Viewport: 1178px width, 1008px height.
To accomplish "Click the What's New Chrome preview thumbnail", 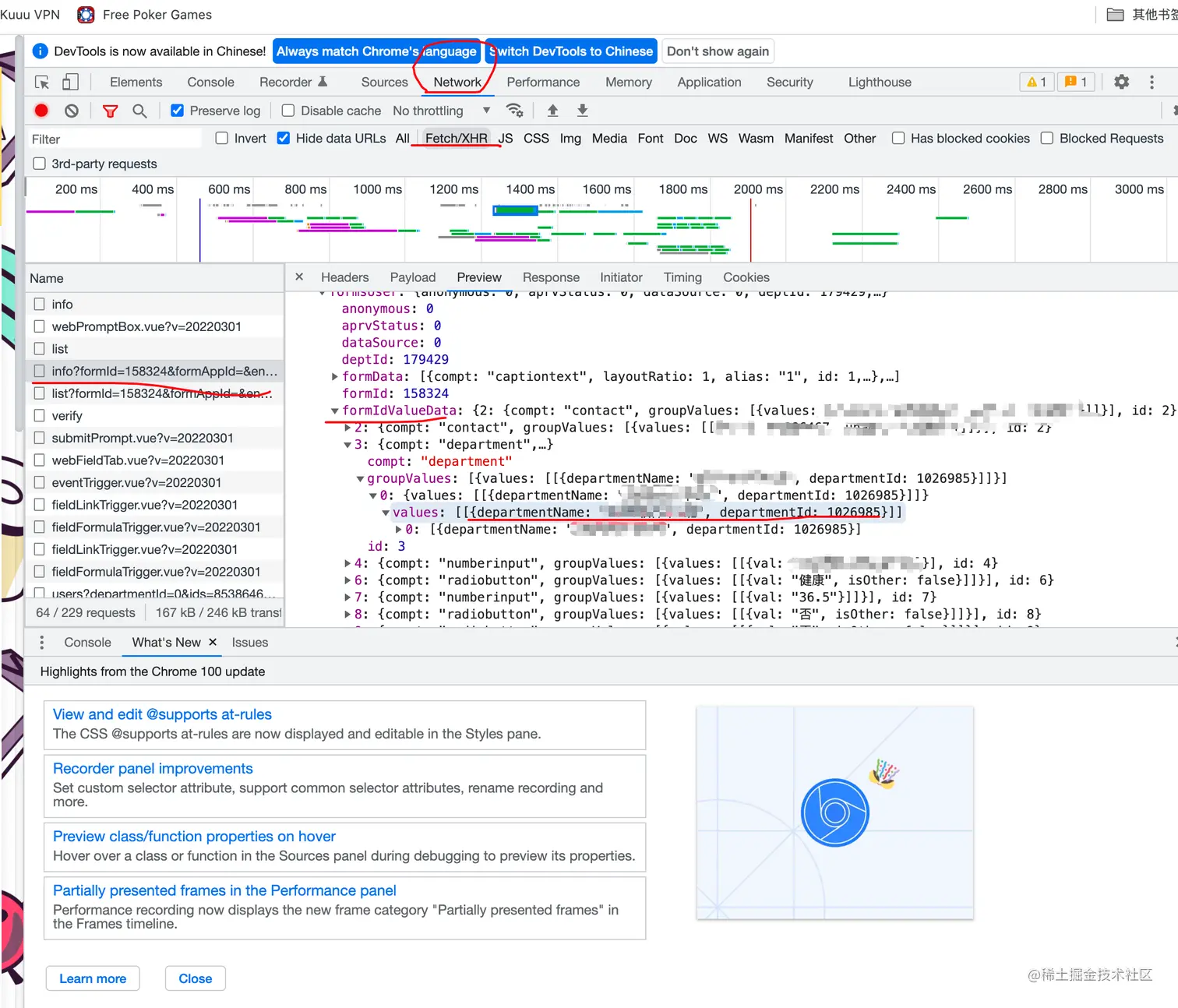I will (834, 812).
